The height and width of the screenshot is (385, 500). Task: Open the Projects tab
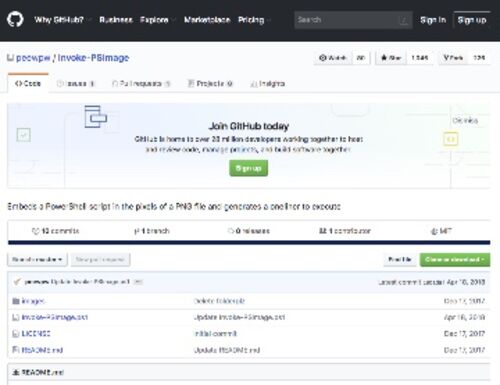click(210, 83)
